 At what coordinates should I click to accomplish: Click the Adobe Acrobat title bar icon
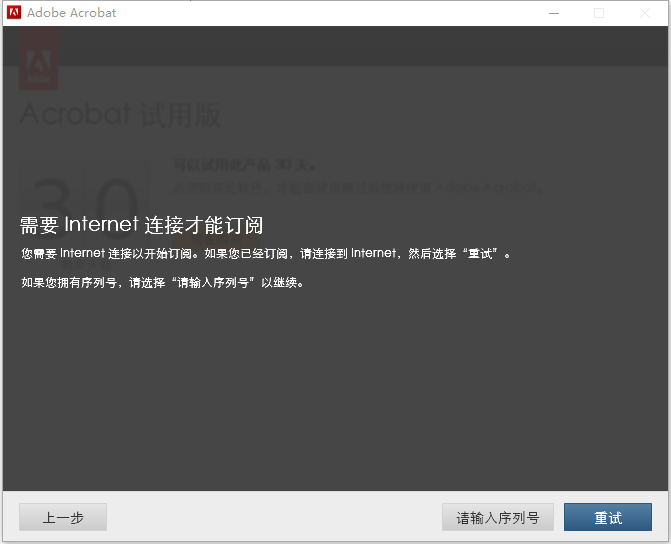(14, 12)
